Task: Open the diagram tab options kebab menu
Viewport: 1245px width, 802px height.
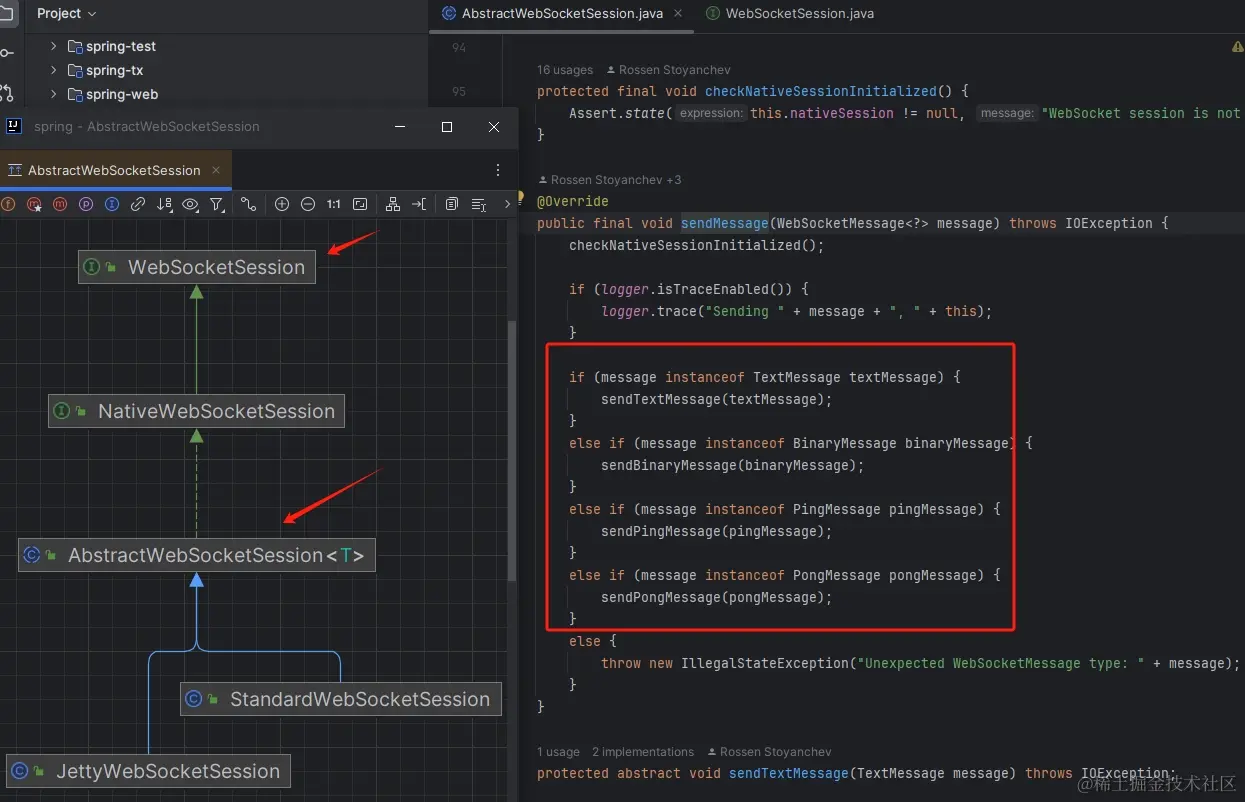Action: tap(498, 170)
